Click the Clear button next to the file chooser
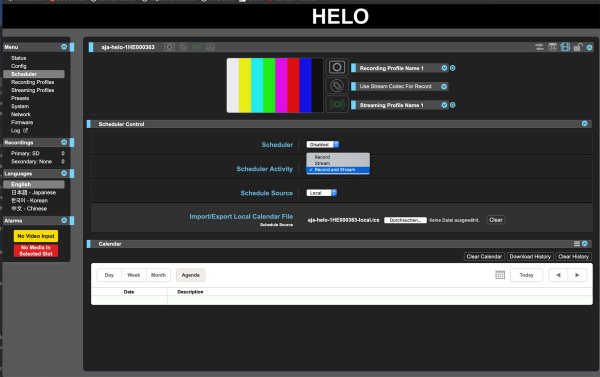 click(496, 220)
